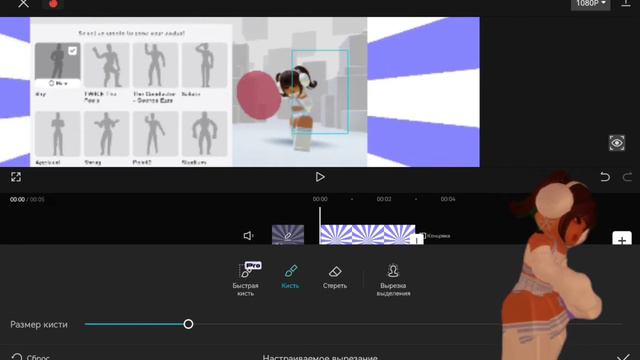Toggle checkbox on the Hey emote tile

[72, 51]
